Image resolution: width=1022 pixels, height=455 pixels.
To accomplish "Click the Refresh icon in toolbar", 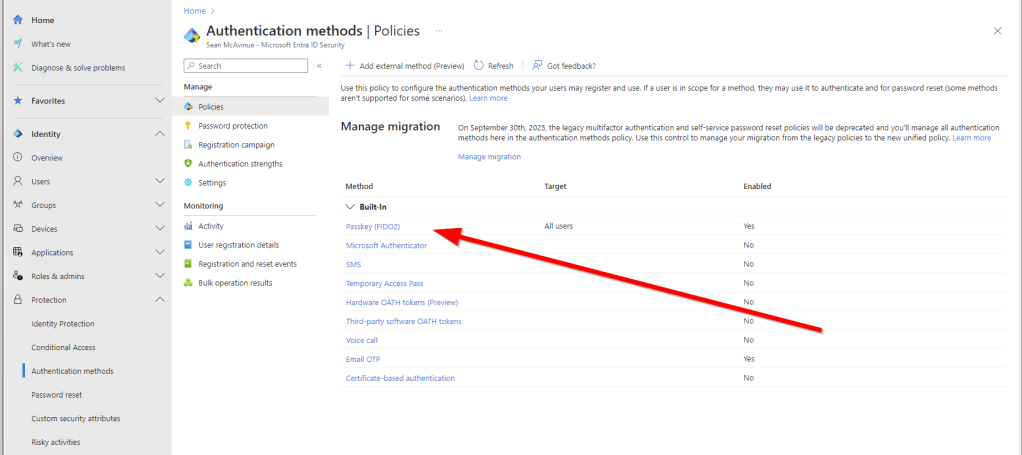I will (x=479, y=66).
